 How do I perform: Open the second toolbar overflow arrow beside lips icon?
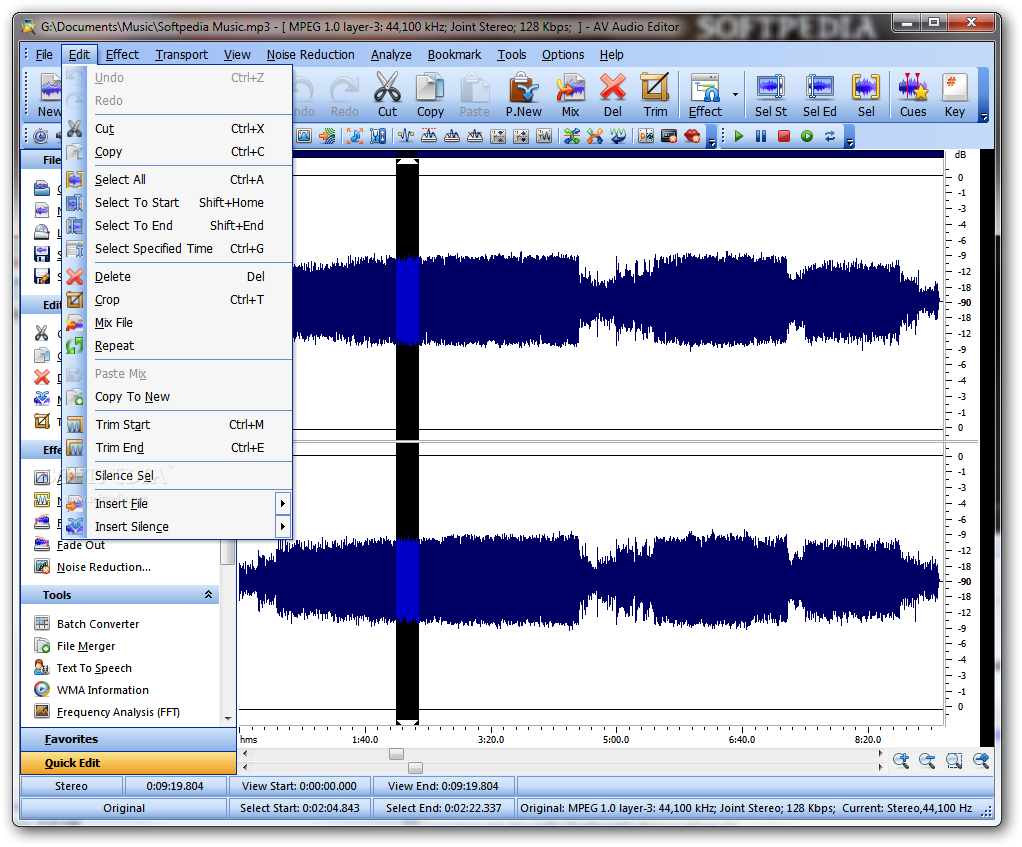pos(712,141)
